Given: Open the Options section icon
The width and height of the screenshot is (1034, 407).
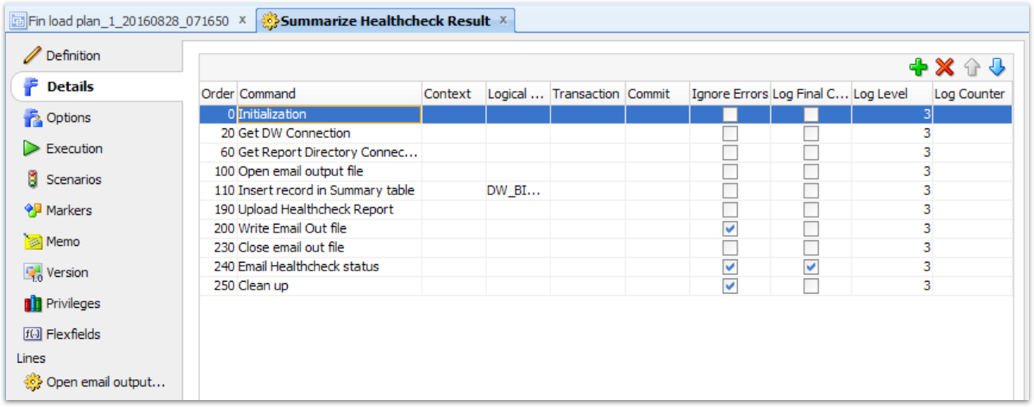Looking at the screenshot, I should [x=32, y=118].
